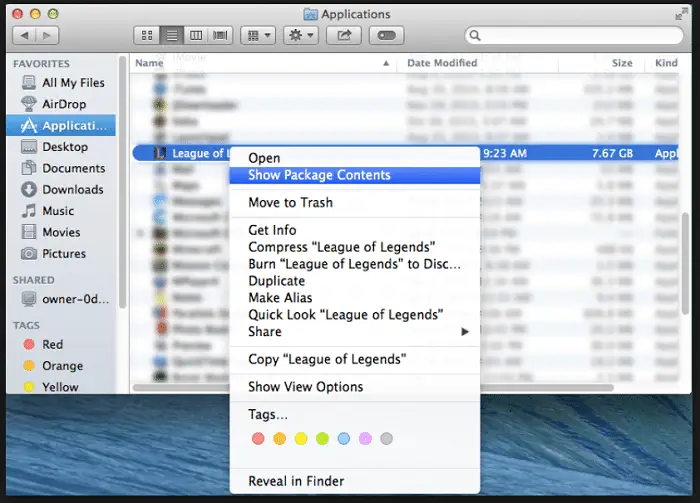This screenshot has width=700, height=503.
Task: Choose Quick Look "League of Legends"
Action: pyautogui.click(x=354, y=315)
